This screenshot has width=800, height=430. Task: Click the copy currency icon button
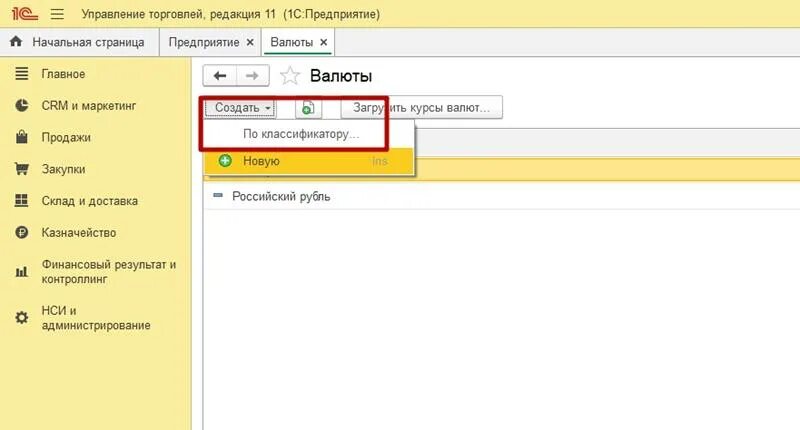pyautogui.click(x=308, y=108)
